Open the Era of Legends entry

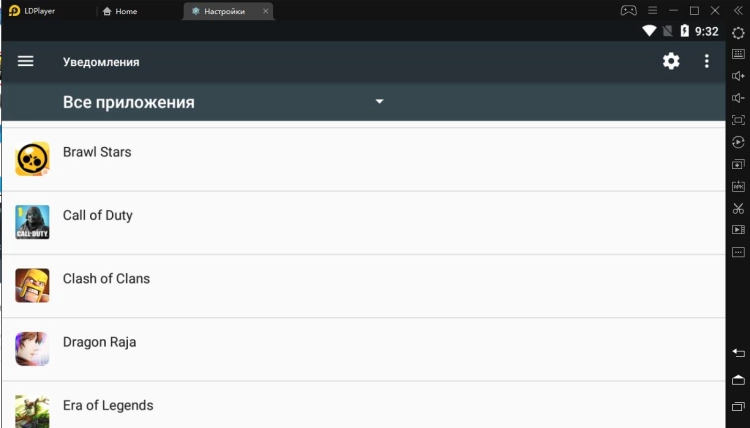[108, 405]
